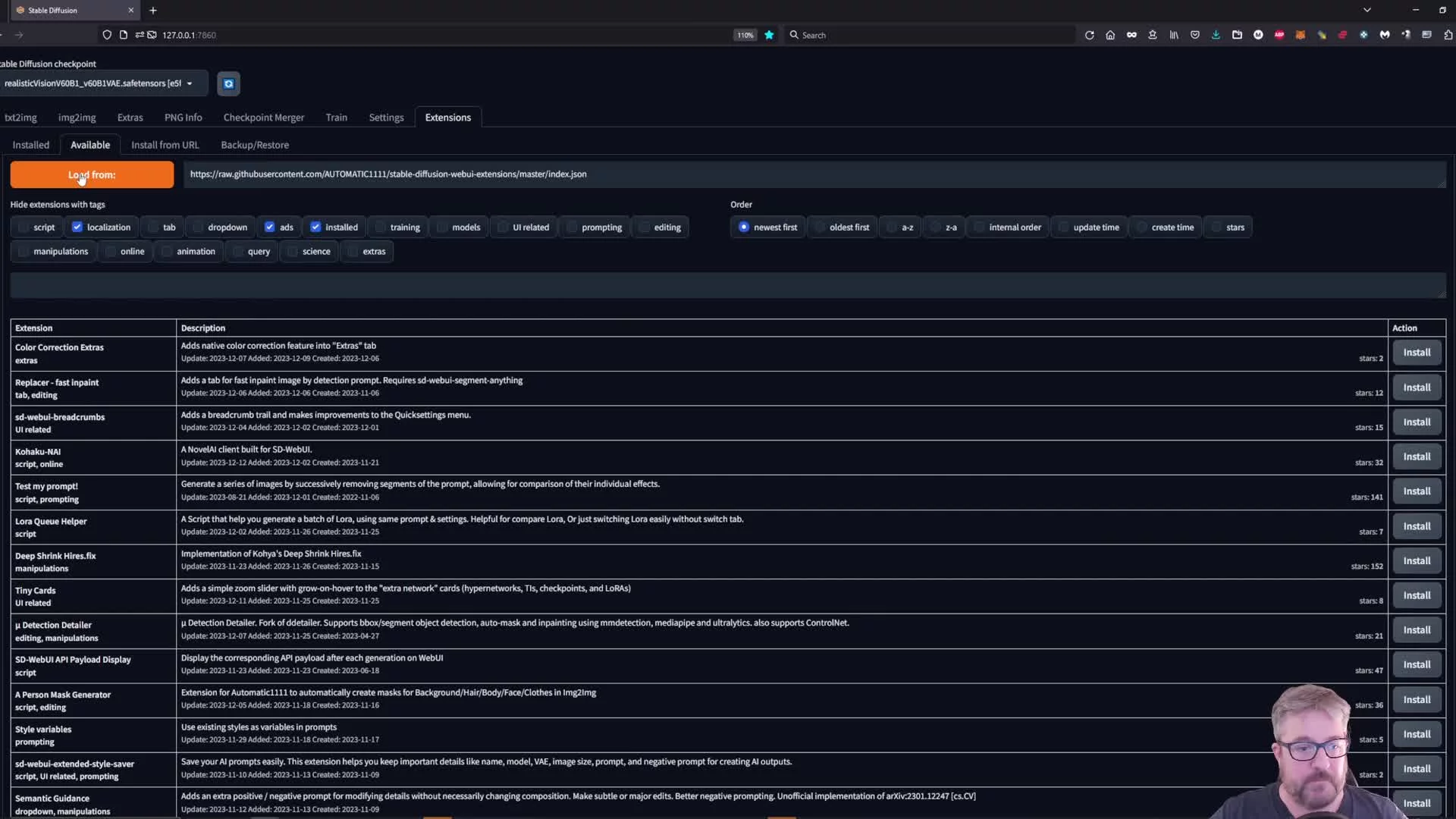This screenshot has height=819, width=1456.
Task: Click the extension index URL field
Action: [x=814, y=174]
